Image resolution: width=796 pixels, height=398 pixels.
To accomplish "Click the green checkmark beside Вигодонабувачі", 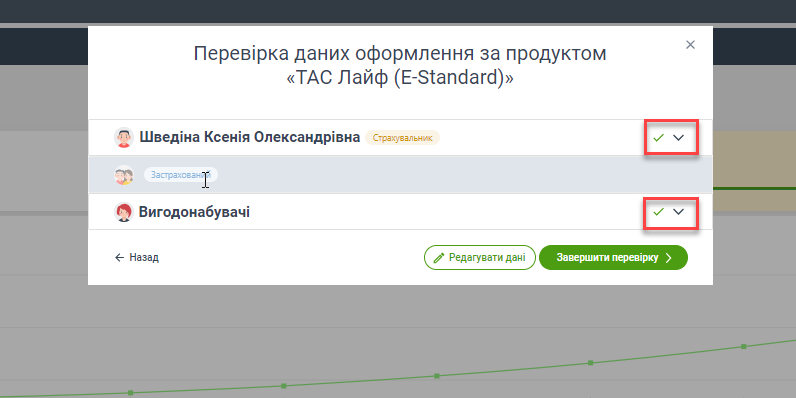I will [658, 212].
